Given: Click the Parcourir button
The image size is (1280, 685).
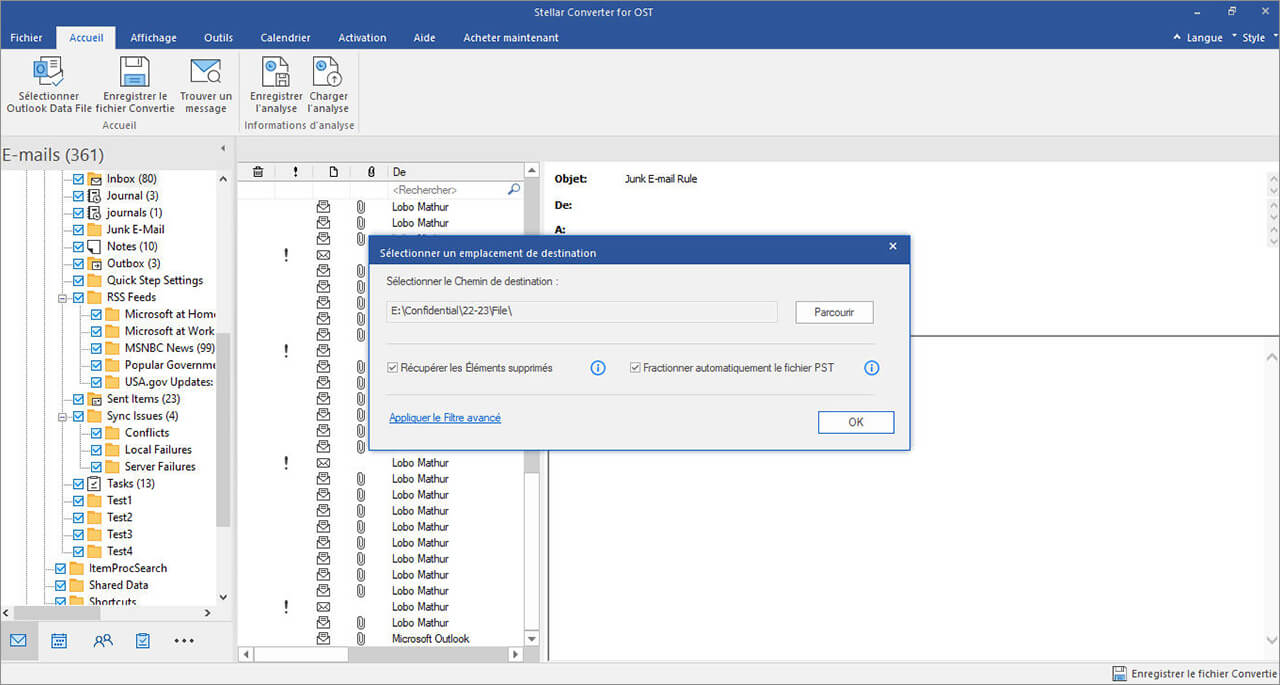Looking at the screenshot, I should [x=834, y=312].
